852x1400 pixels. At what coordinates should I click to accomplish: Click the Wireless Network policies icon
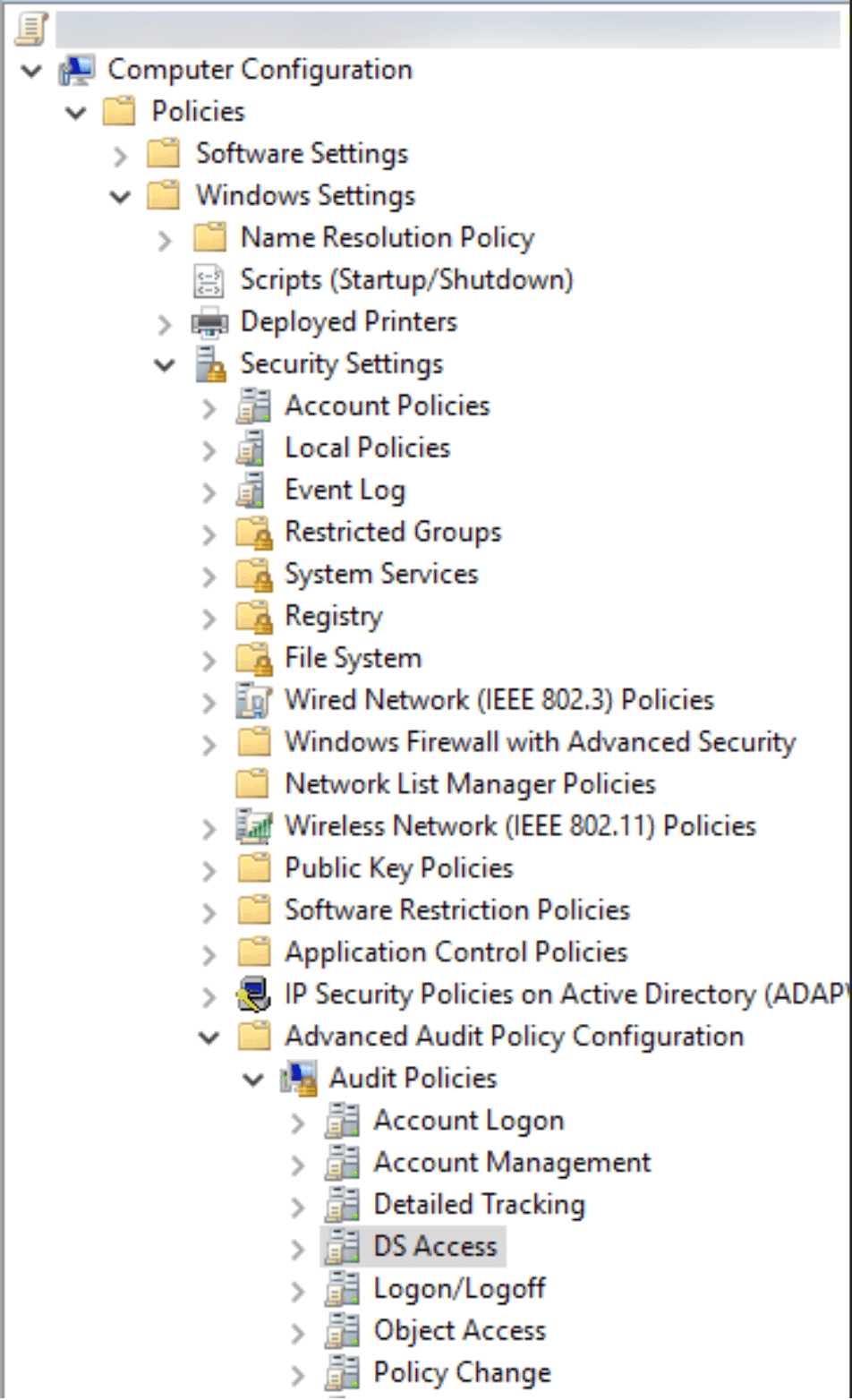tap(253, 826)
